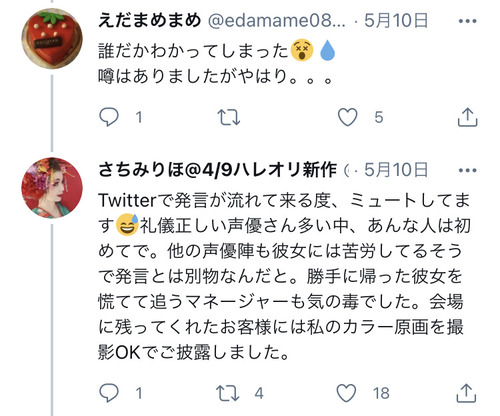This screenshot has width=500, height=416.
Task: Open more options on えだまめまめ's tweet
Action: (467, 21)
